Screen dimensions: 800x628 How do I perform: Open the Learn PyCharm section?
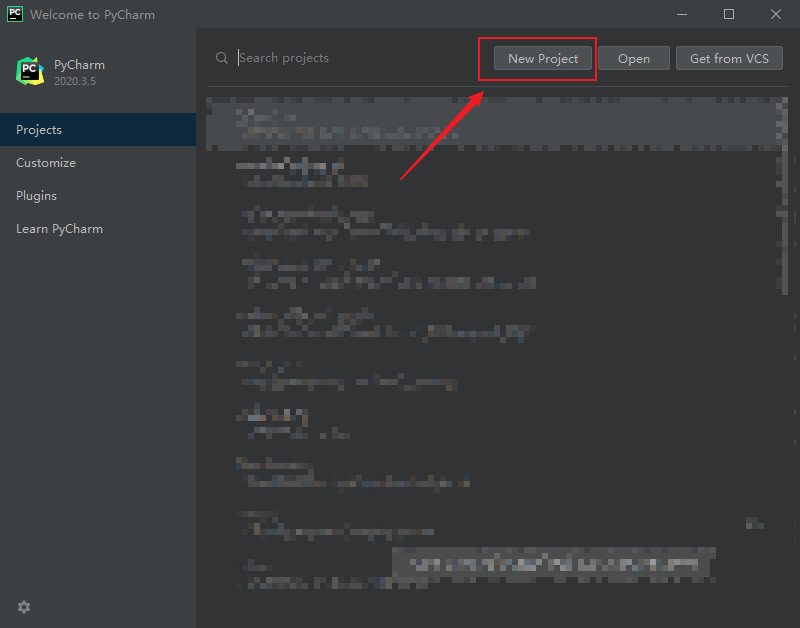tap(98, 229)
